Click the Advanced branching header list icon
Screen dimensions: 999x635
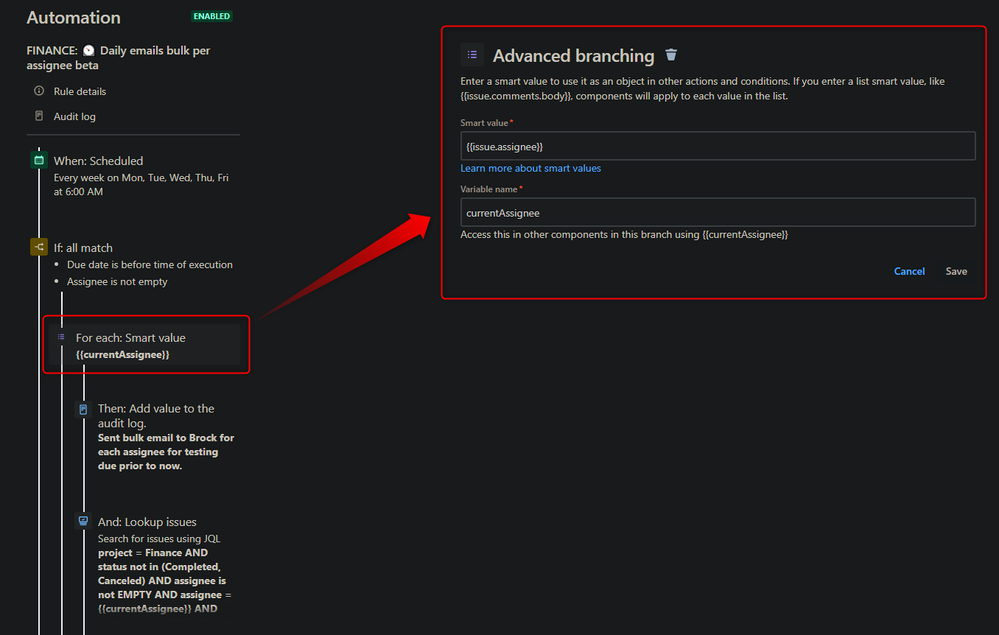(472, 55)
